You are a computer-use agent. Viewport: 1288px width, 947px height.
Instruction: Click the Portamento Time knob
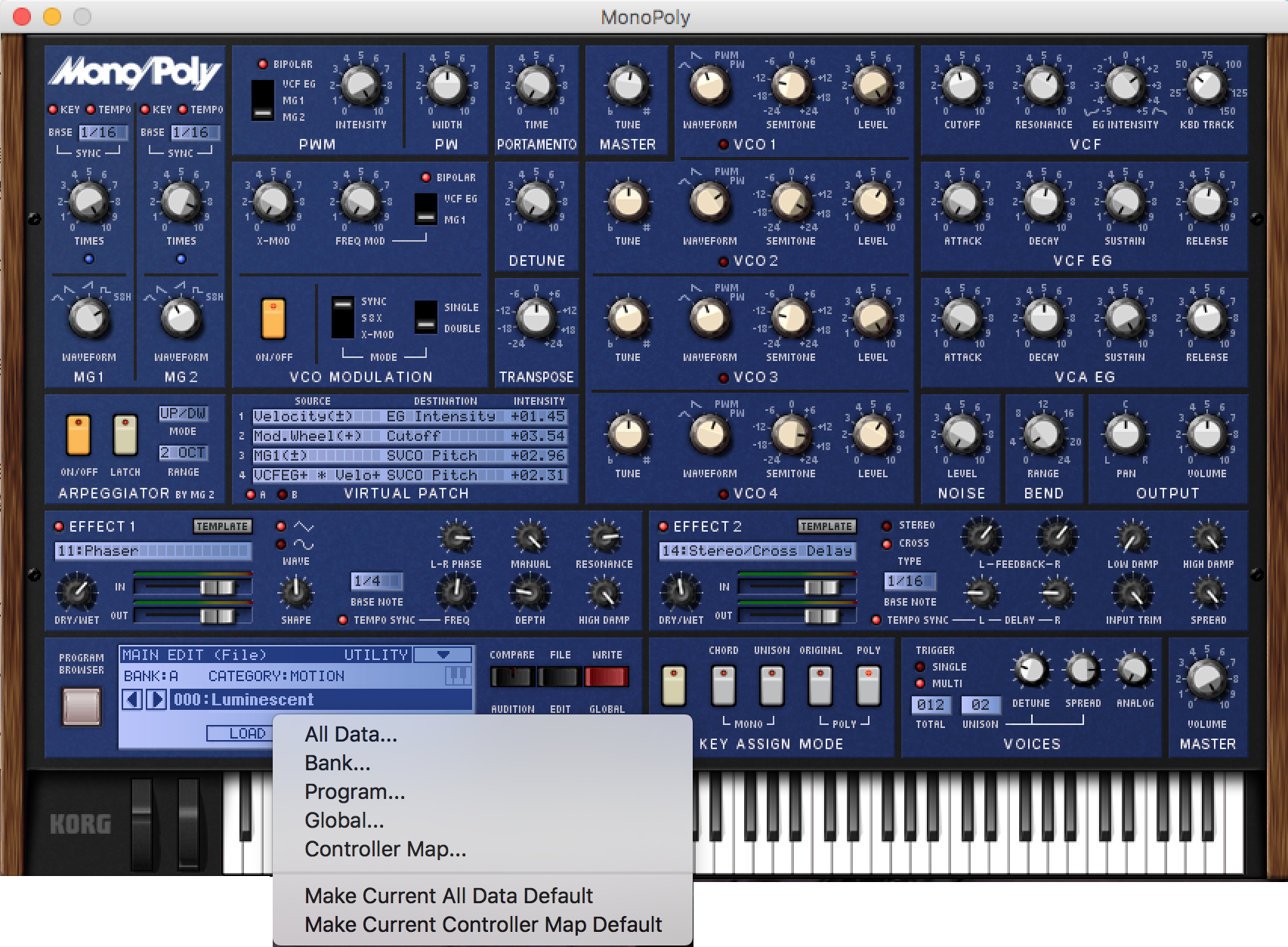point(536,86)
